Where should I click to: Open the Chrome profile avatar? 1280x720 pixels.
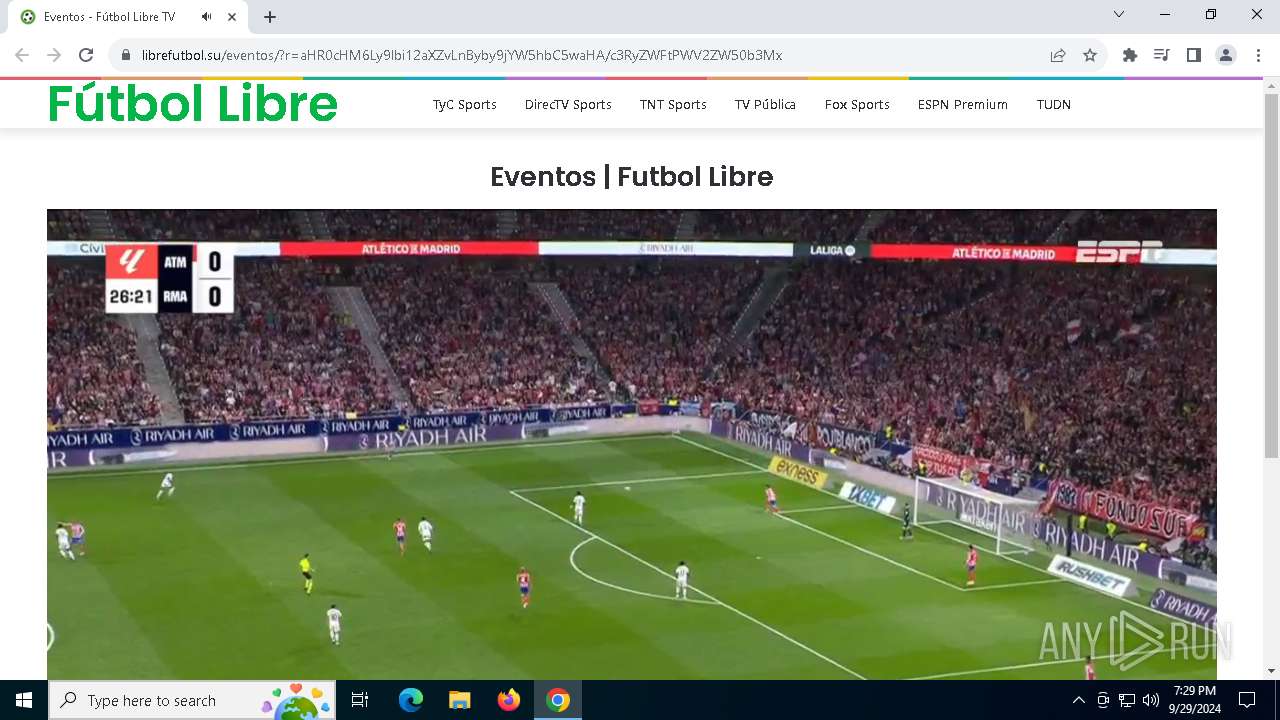pyautogui.click(x=1226, y=55)
